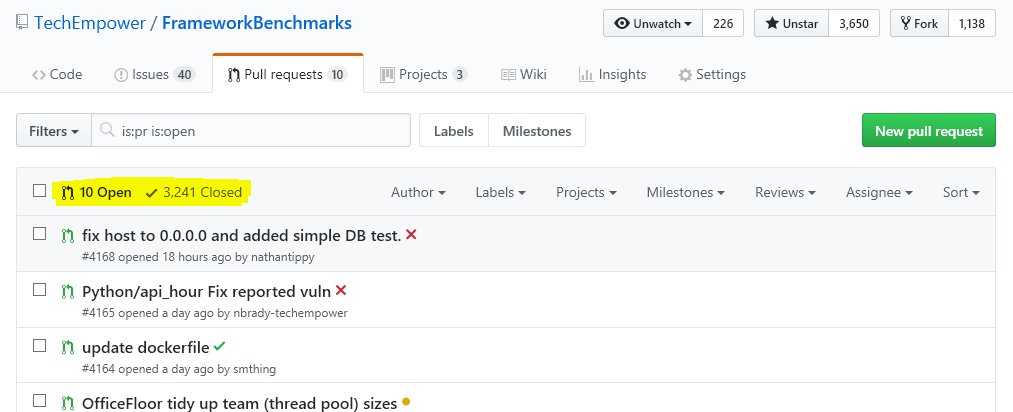Expand the Author filter dropdown

[x=418, y=192]
